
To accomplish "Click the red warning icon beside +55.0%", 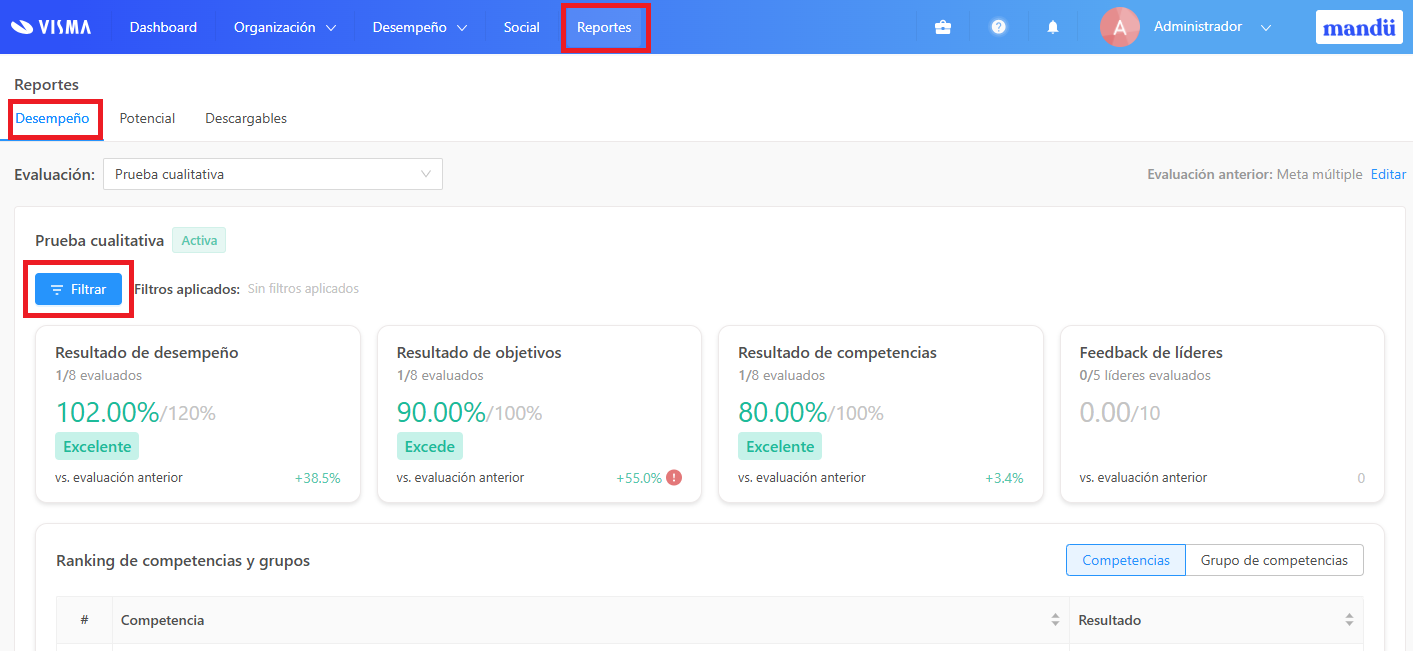I will [674, 478].
